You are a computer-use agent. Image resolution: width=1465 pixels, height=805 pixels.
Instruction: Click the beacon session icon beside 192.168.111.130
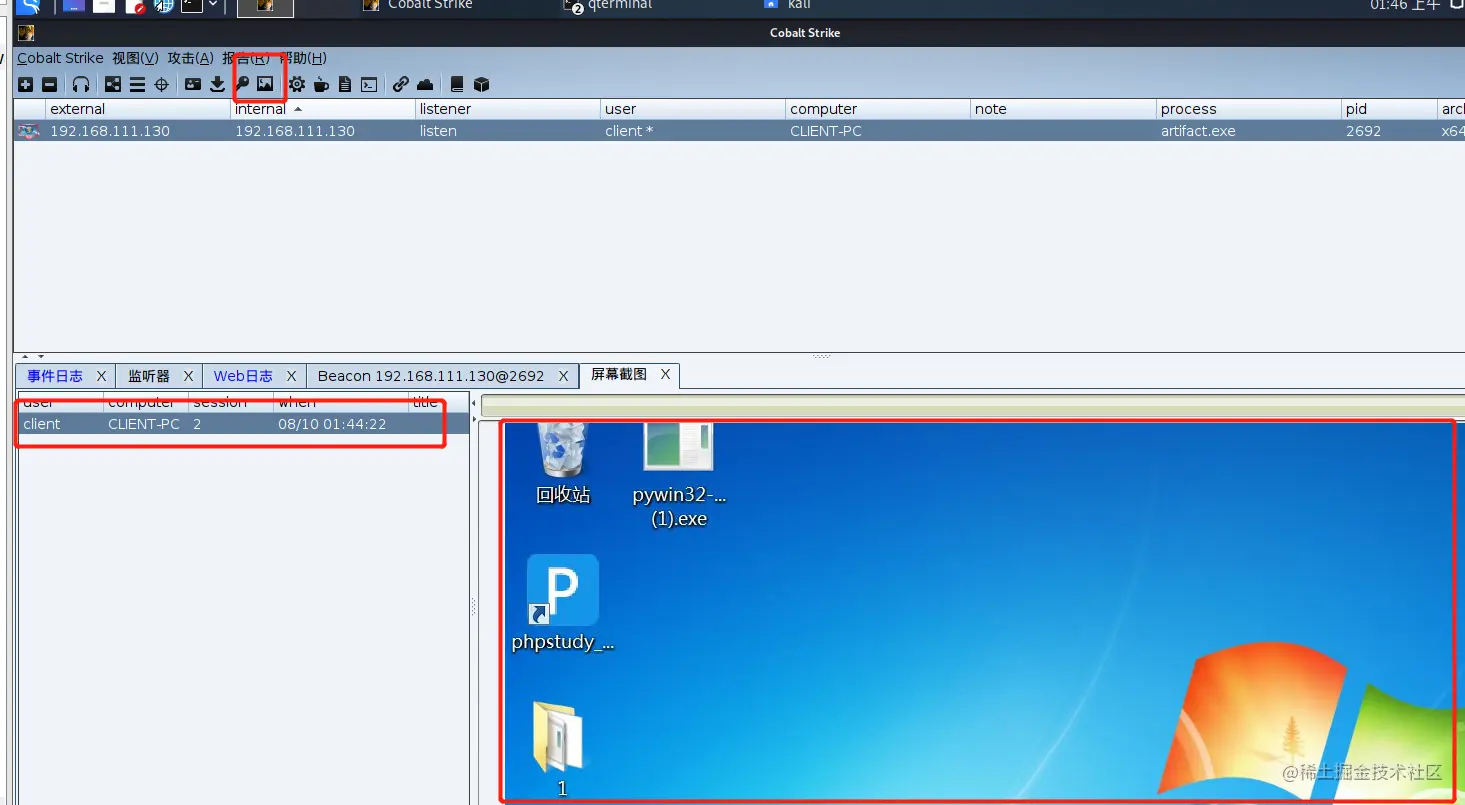click(x=29, y=131)
